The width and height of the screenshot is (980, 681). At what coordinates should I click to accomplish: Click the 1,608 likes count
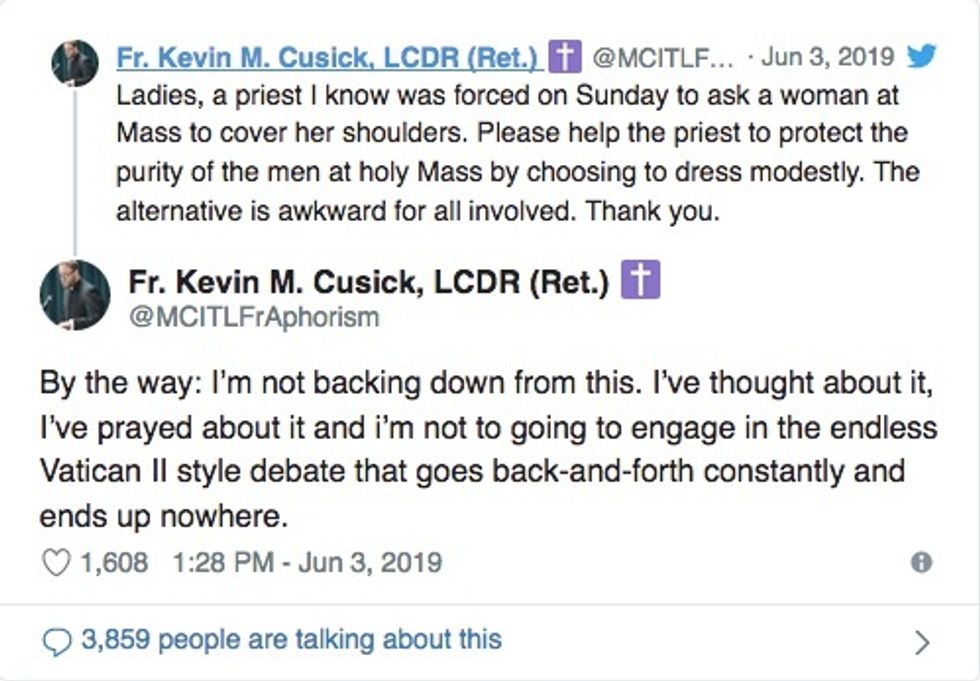click(x=114, y=562)
